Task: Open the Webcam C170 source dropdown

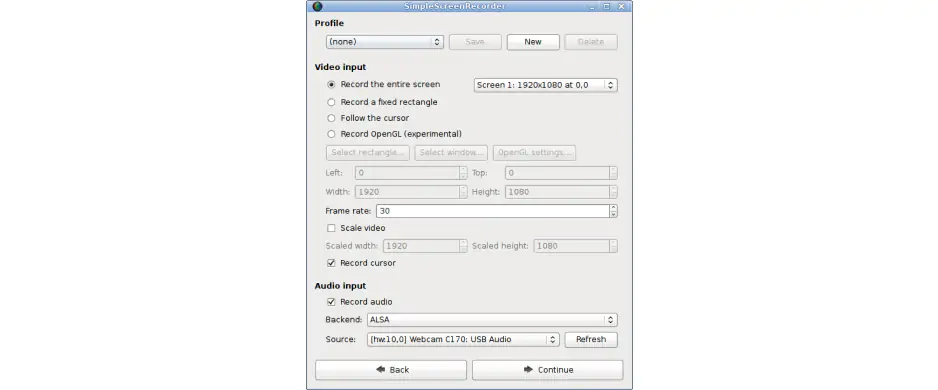Action: [463, 340]
